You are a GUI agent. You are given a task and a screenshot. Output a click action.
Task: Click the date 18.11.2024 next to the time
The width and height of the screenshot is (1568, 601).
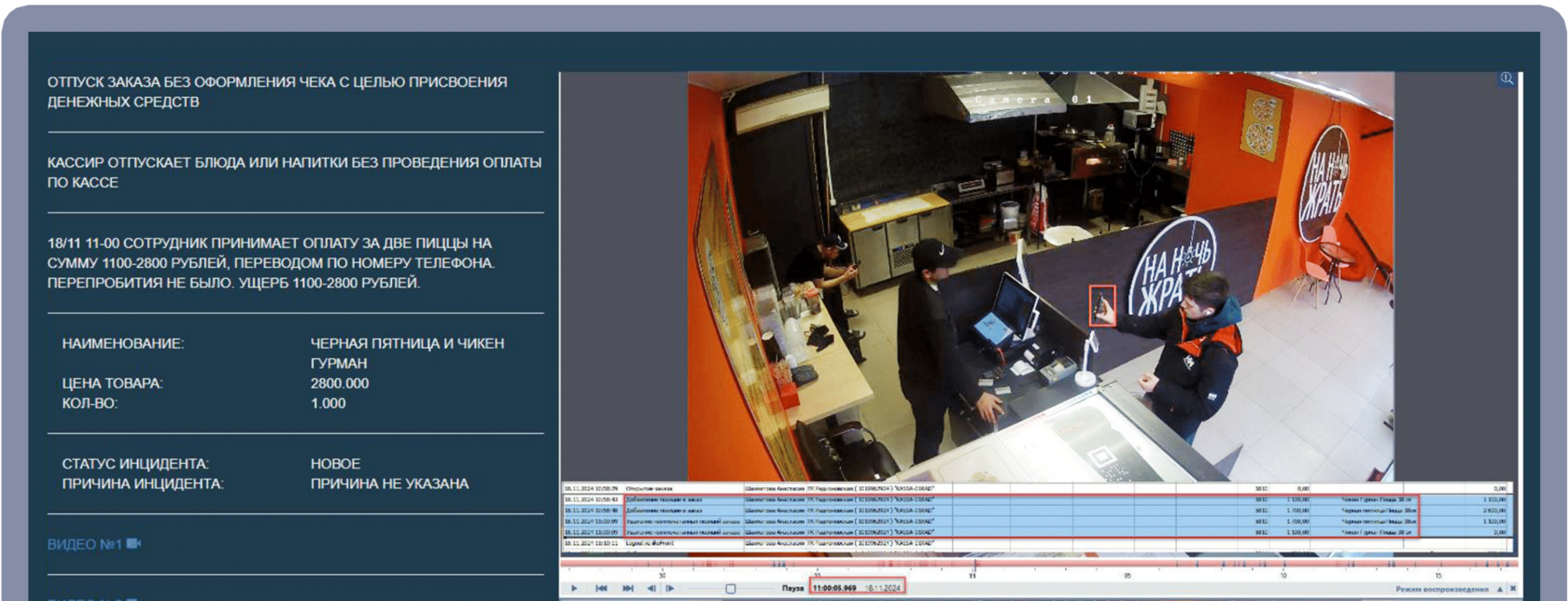click(883, 588)
